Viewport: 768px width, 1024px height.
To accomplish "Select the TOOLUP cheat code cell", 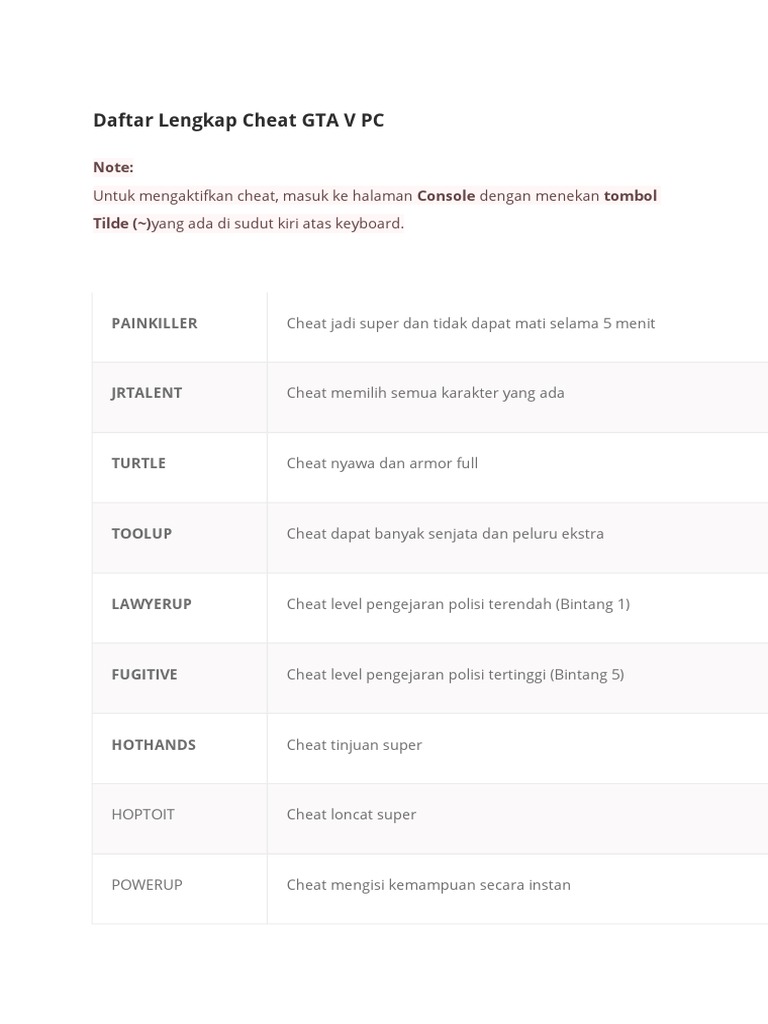I will 142,533.
